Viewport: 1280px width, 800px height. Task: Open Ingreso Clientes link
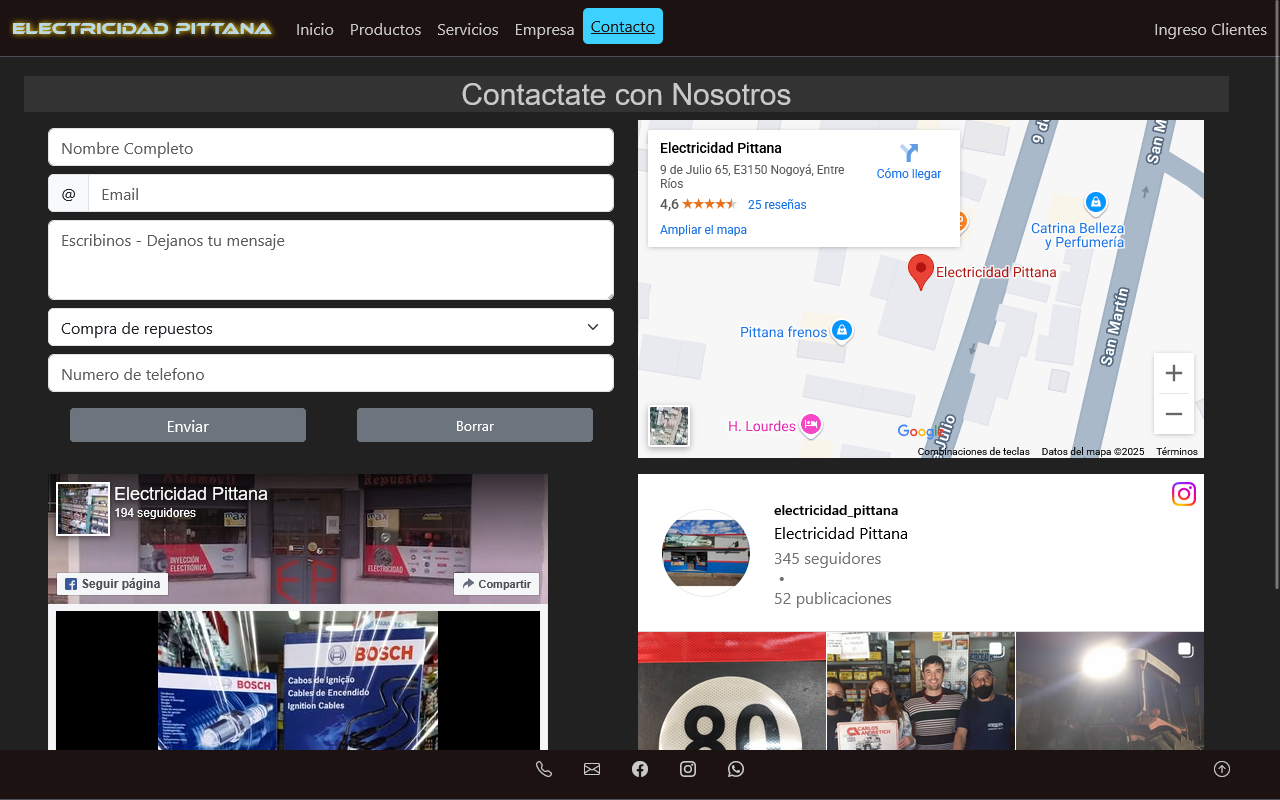pos(1210,29)
